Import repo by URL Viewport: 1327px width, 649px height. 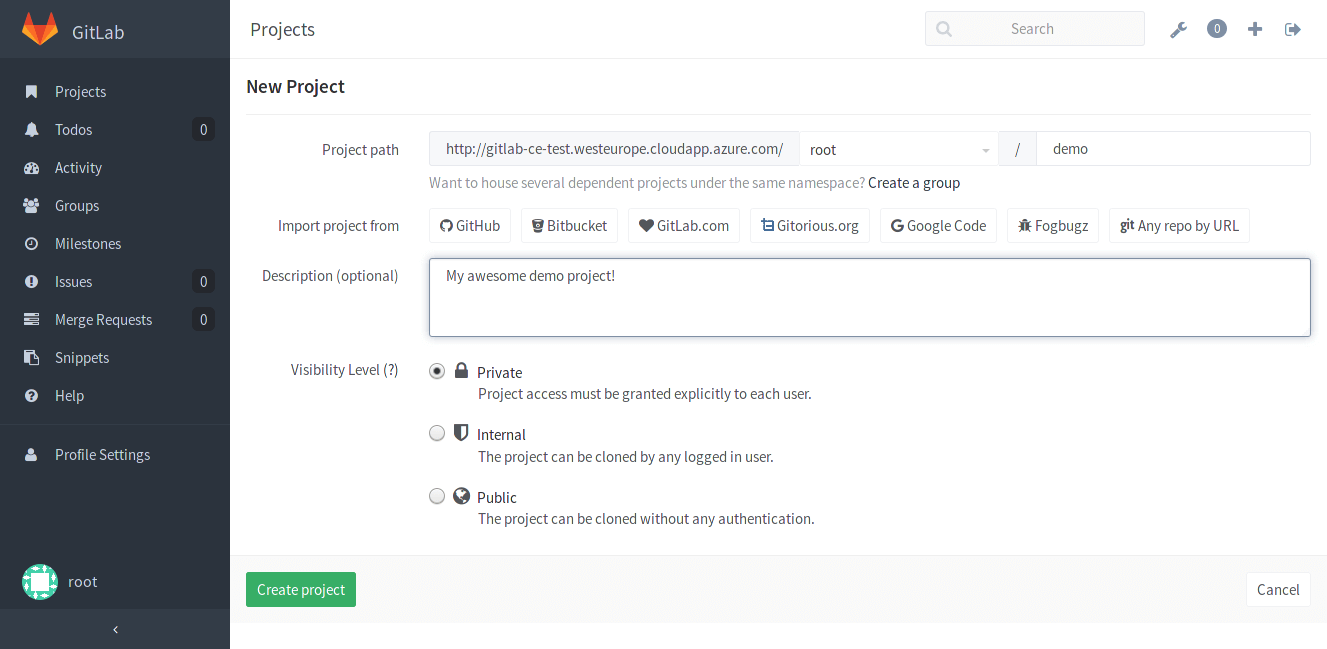pyautogui.click(x=1179, y=225)
